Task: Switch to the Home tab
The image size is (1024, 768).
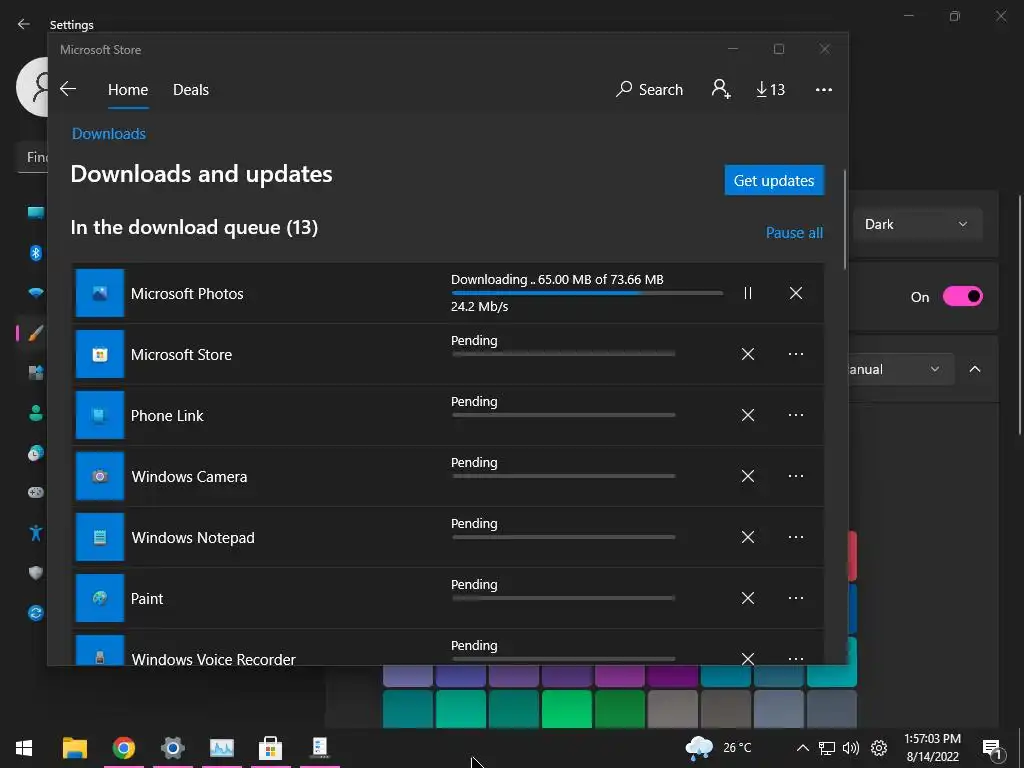Action: (x=128, y=89)
